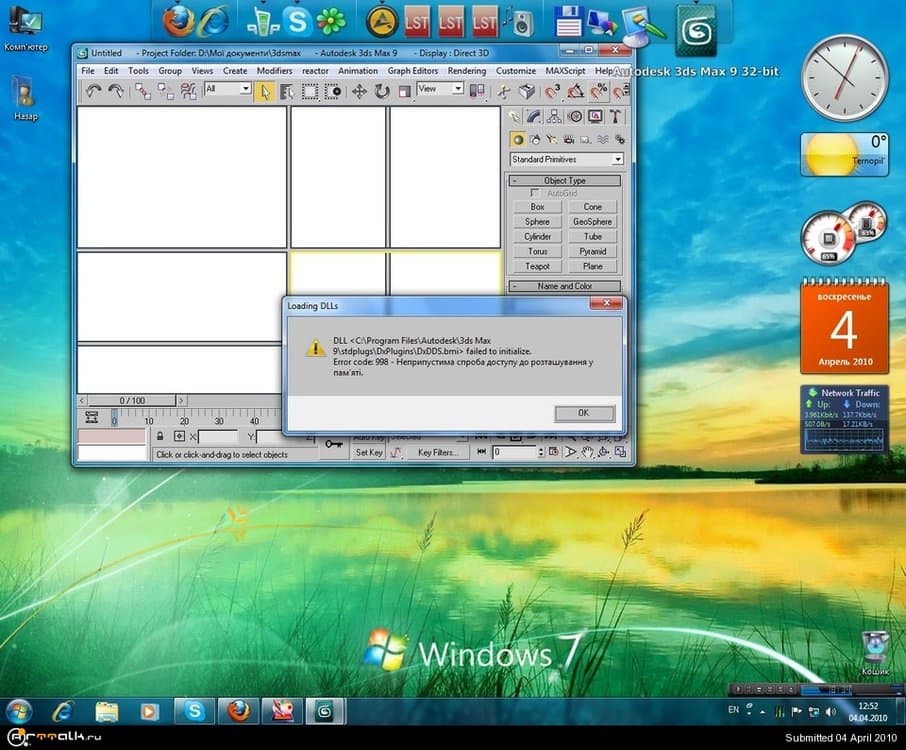
Task: Open the Modifiers menu
Action: 274,71
